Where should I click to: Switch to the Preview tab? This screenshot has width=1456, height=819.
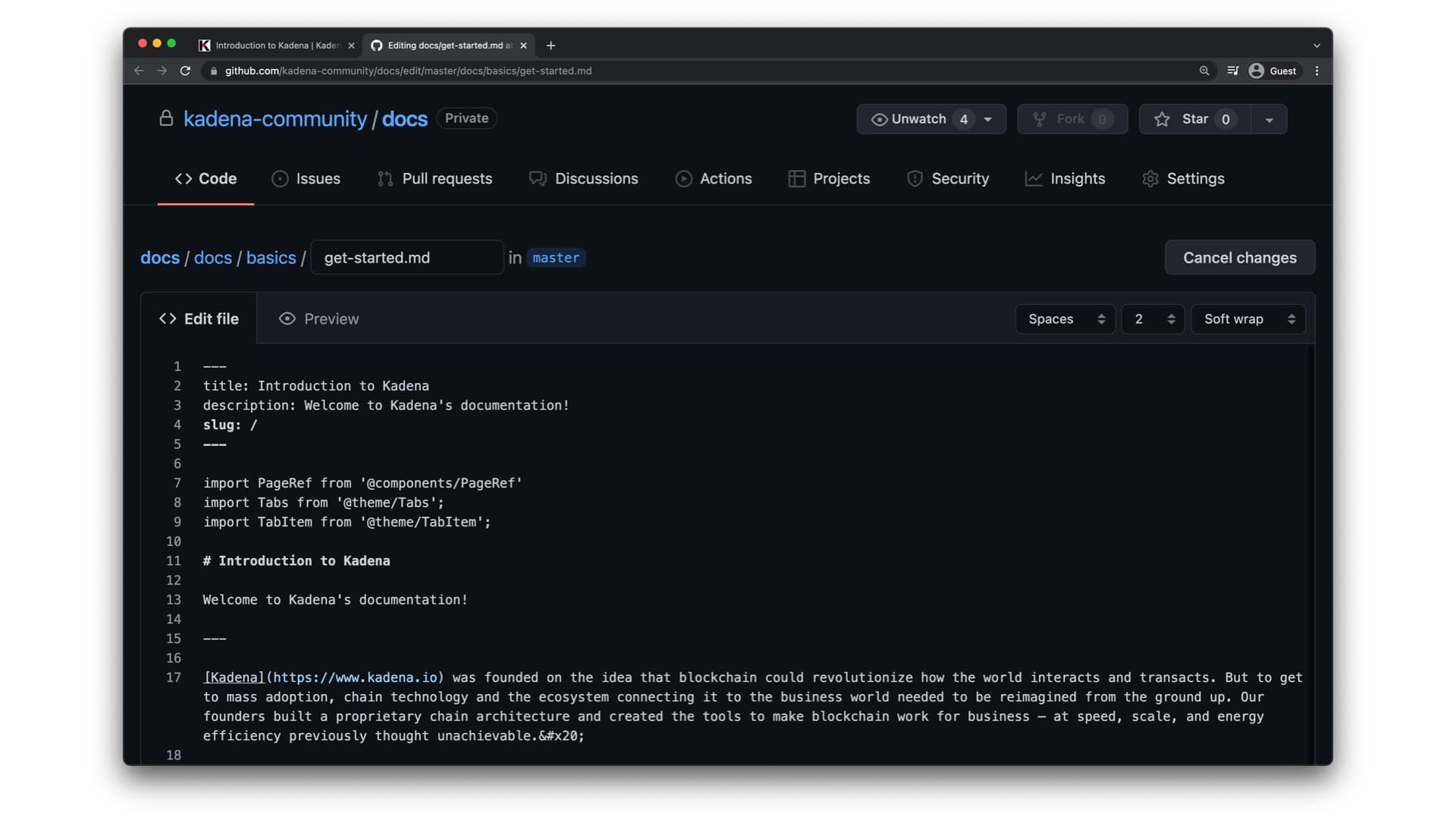click(319, 318)
